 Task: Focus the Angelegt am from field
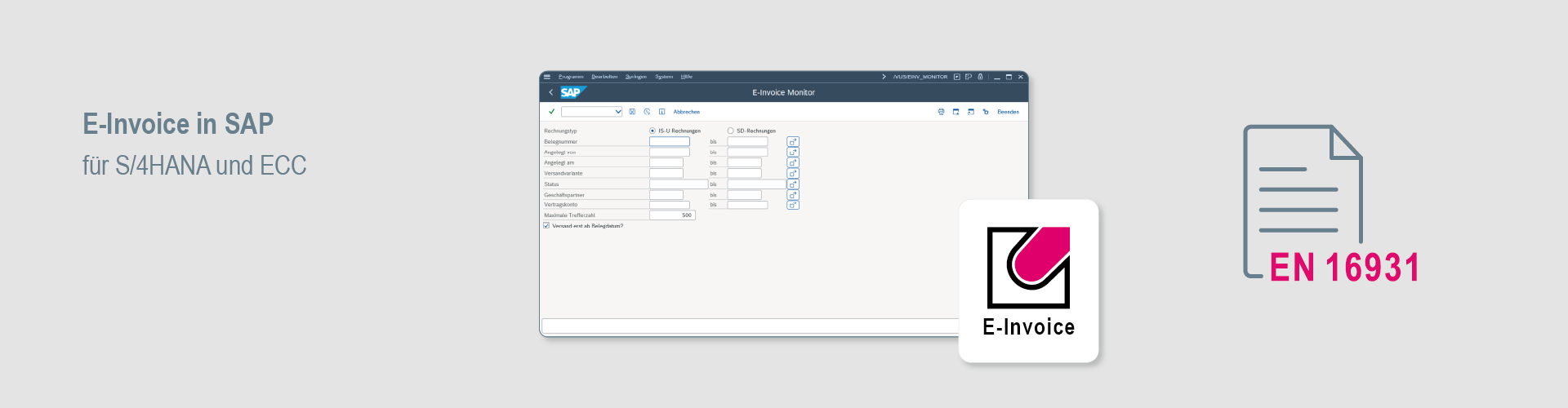pos(666,163)
